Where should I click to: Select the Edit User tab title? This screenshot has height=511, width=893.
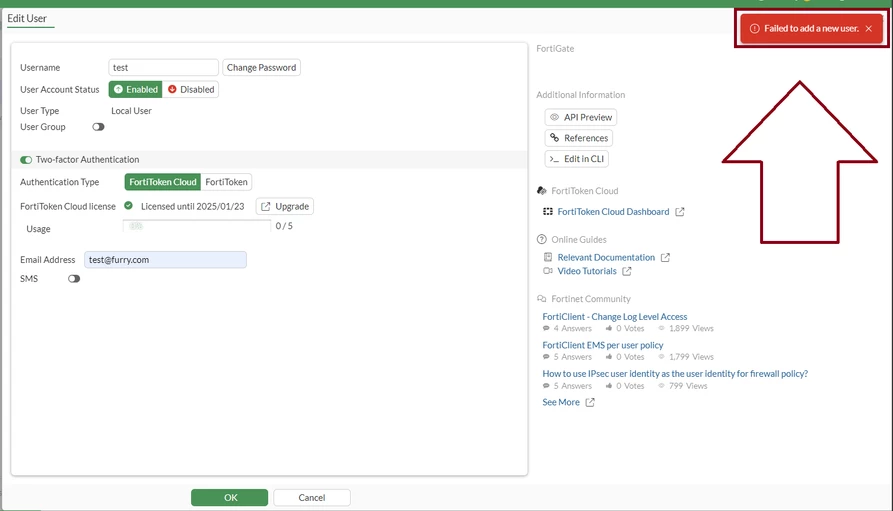pos(27,18)
